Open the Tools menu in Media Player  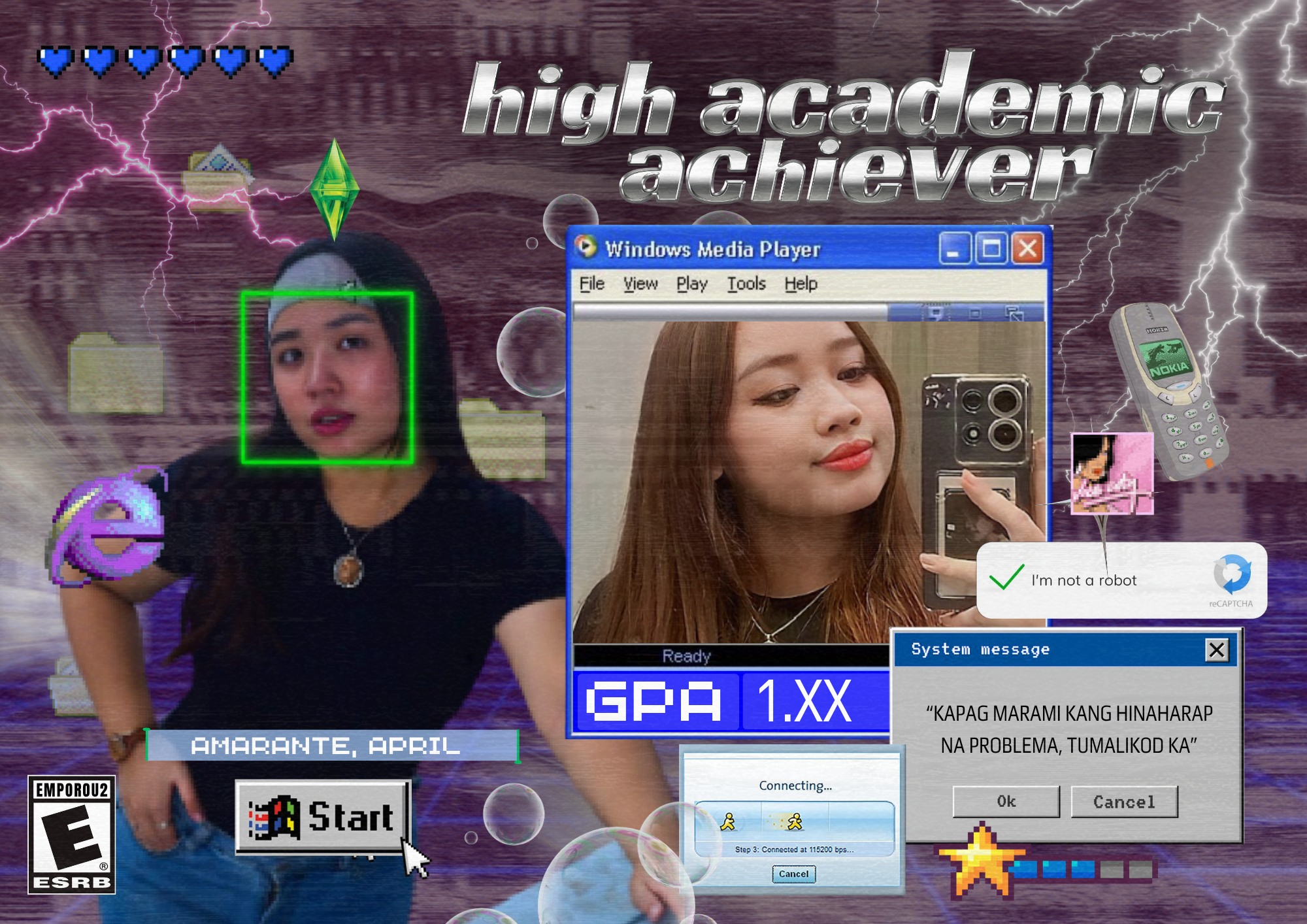(x=746, y=284)
